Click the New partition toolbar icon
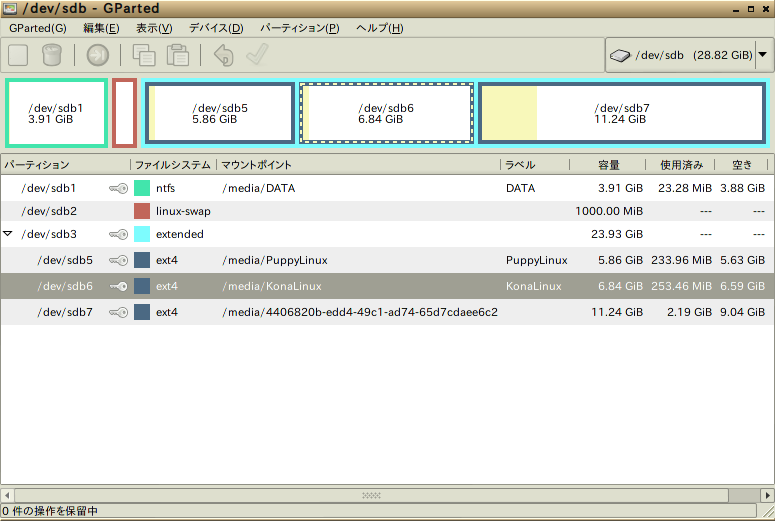This screenshot has width=775, height=521. pos(18,55)
